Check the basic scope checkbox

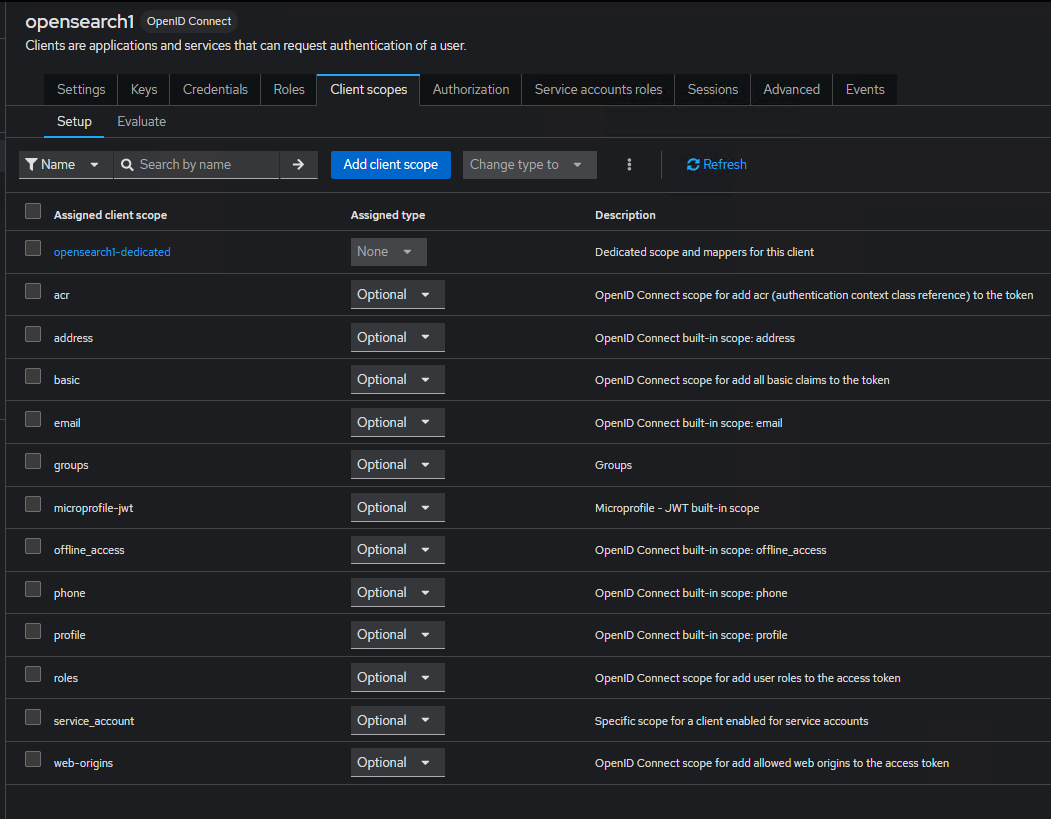[x=33, y=376]
